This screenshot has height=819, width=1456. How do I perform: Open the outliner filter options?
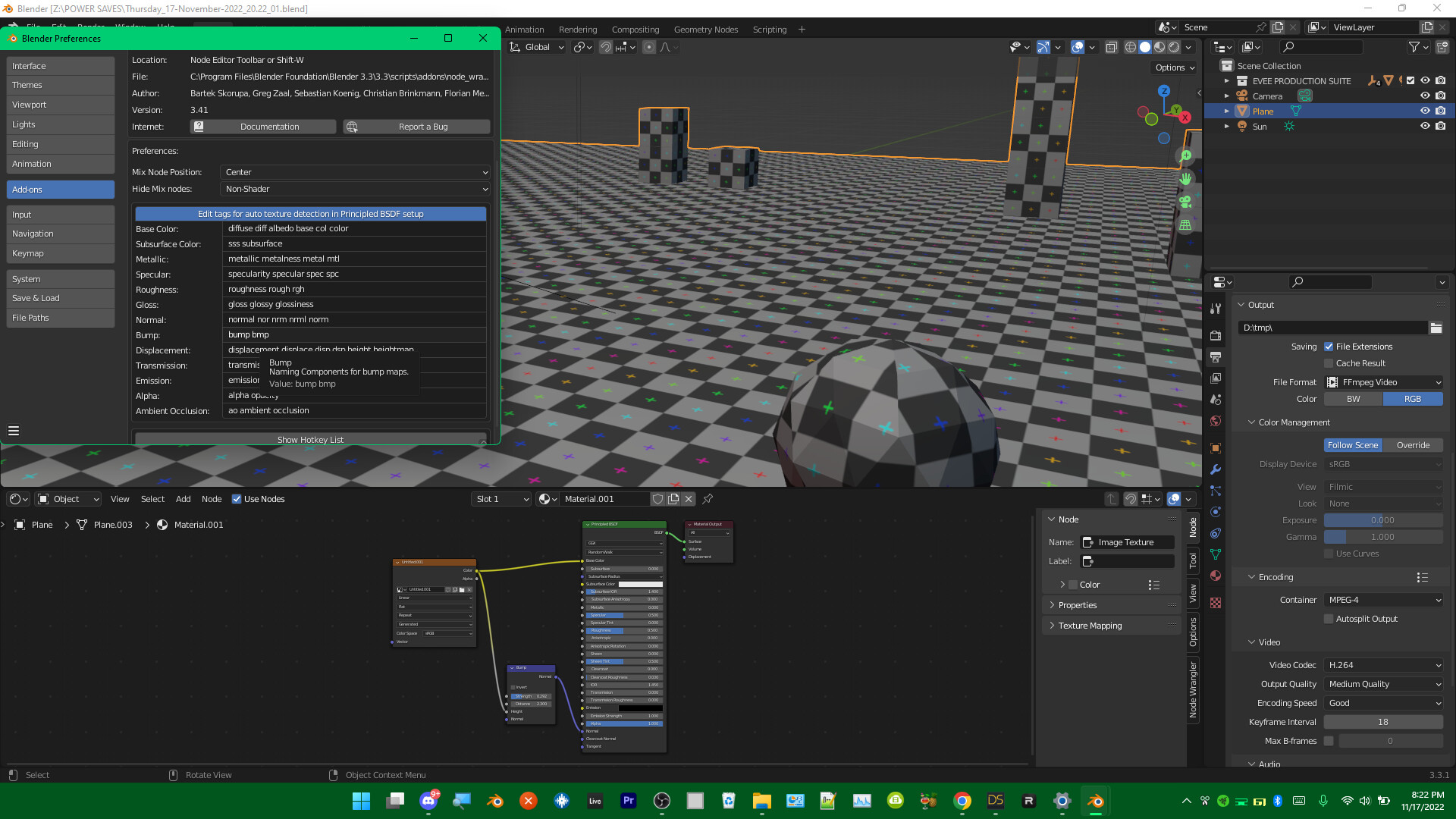pyautogui.click(x=1415, y=47)
